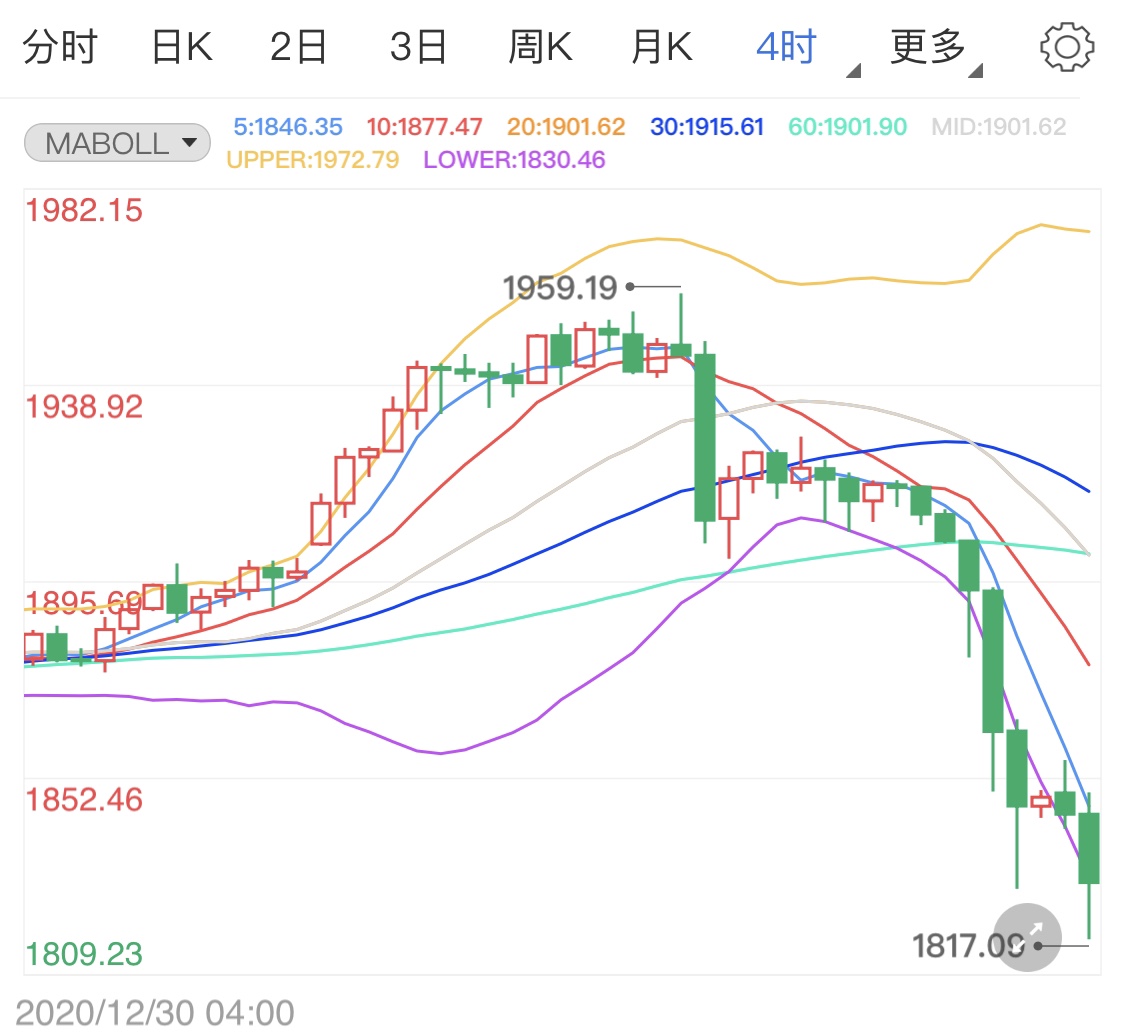Click the MA30 value 30:1915.61
This screenshot has height=1036, width=1125.
point(707,127)
